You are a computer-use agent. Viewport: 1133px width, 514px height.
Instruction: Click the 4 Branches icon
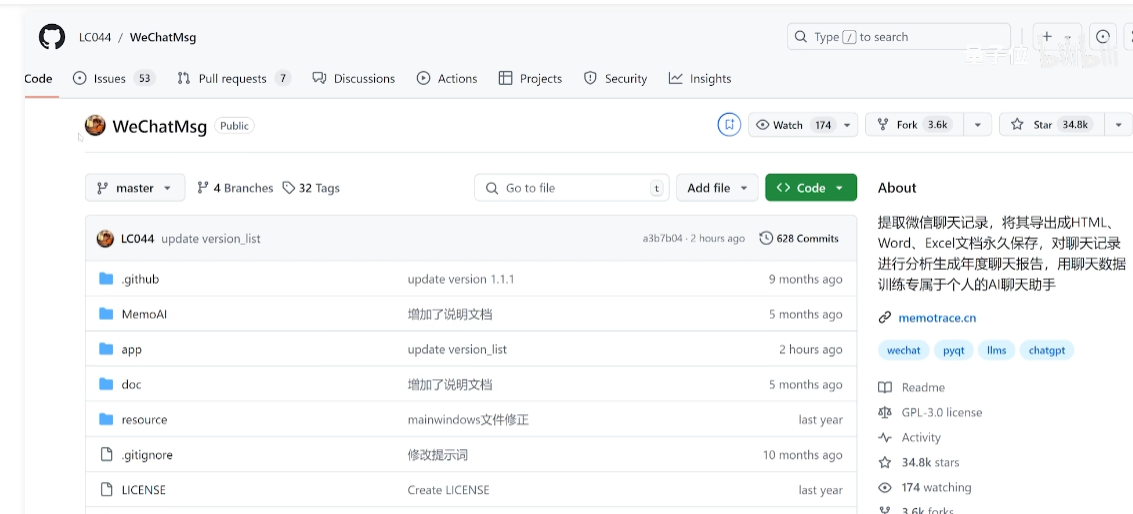[203, 188]
